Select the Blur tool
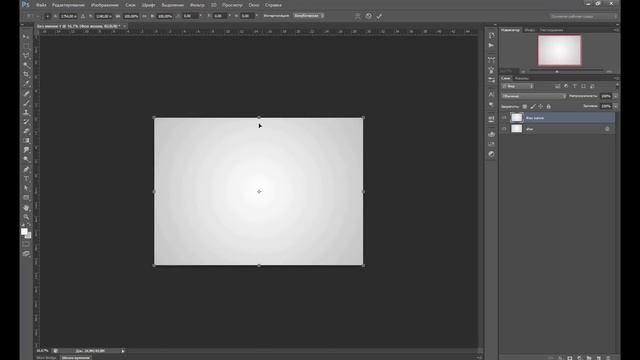The image size is (640, 360). (x=26, y=150)
